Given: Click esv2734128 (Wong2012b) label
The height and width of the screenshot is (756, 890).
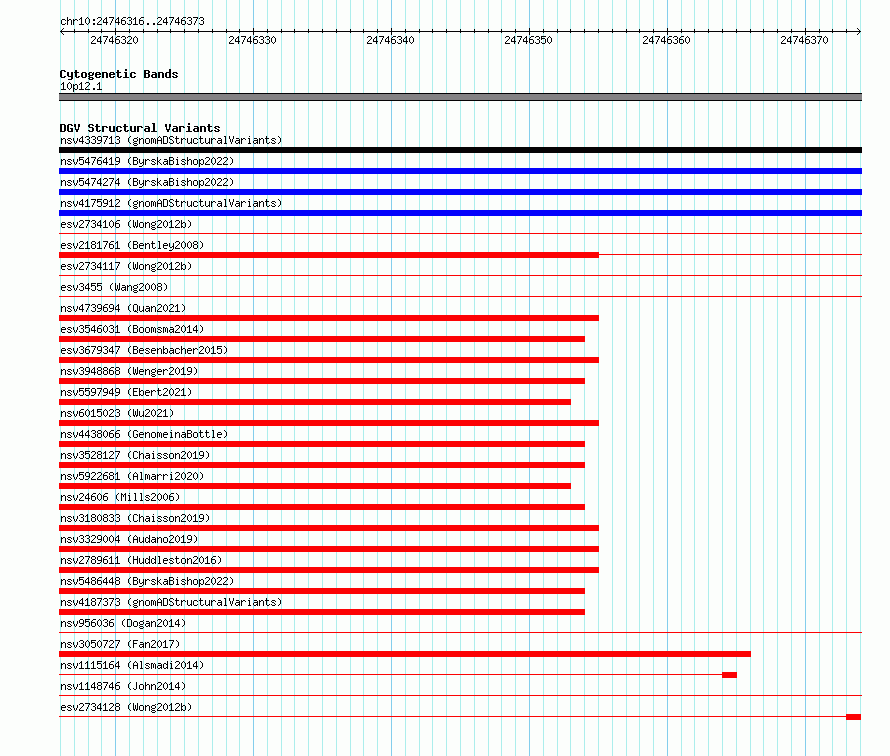Looking at the screenshot, I should [x=126, y=707].
